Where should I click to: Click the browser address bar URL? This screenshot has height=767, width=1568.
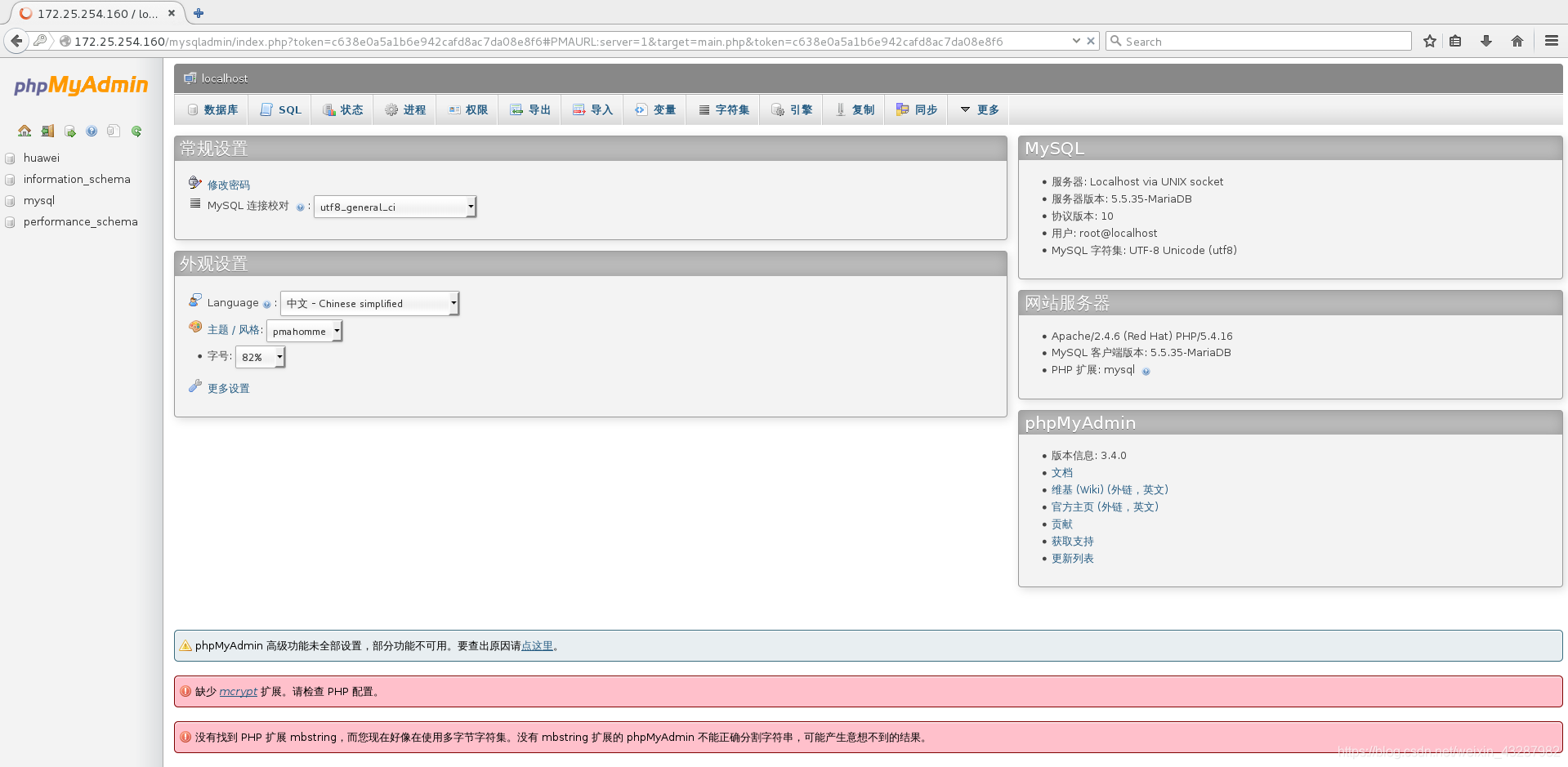click(538, 41)
